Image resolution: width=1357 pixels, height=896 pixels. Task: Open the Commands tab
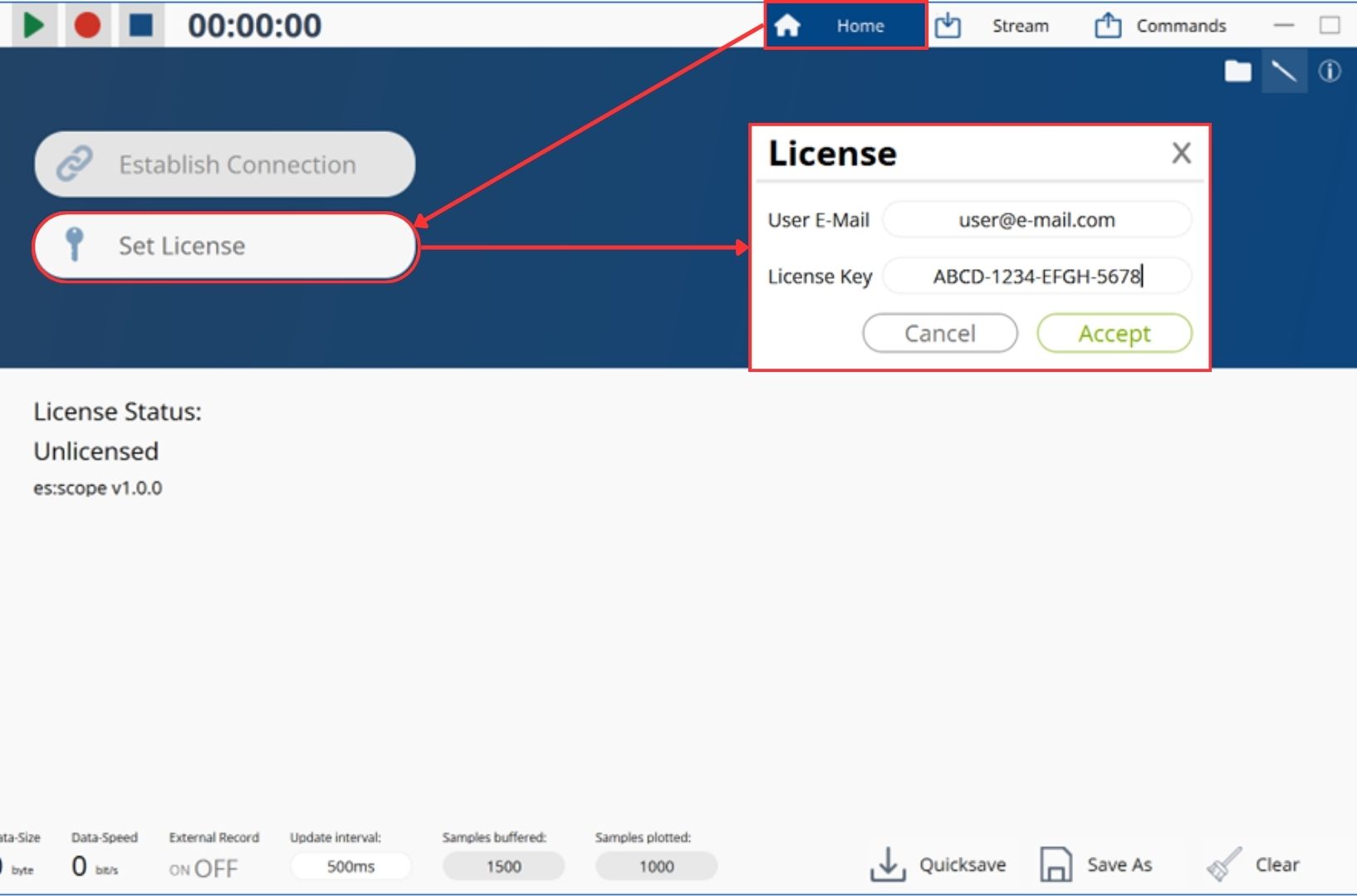[1161, 26]
